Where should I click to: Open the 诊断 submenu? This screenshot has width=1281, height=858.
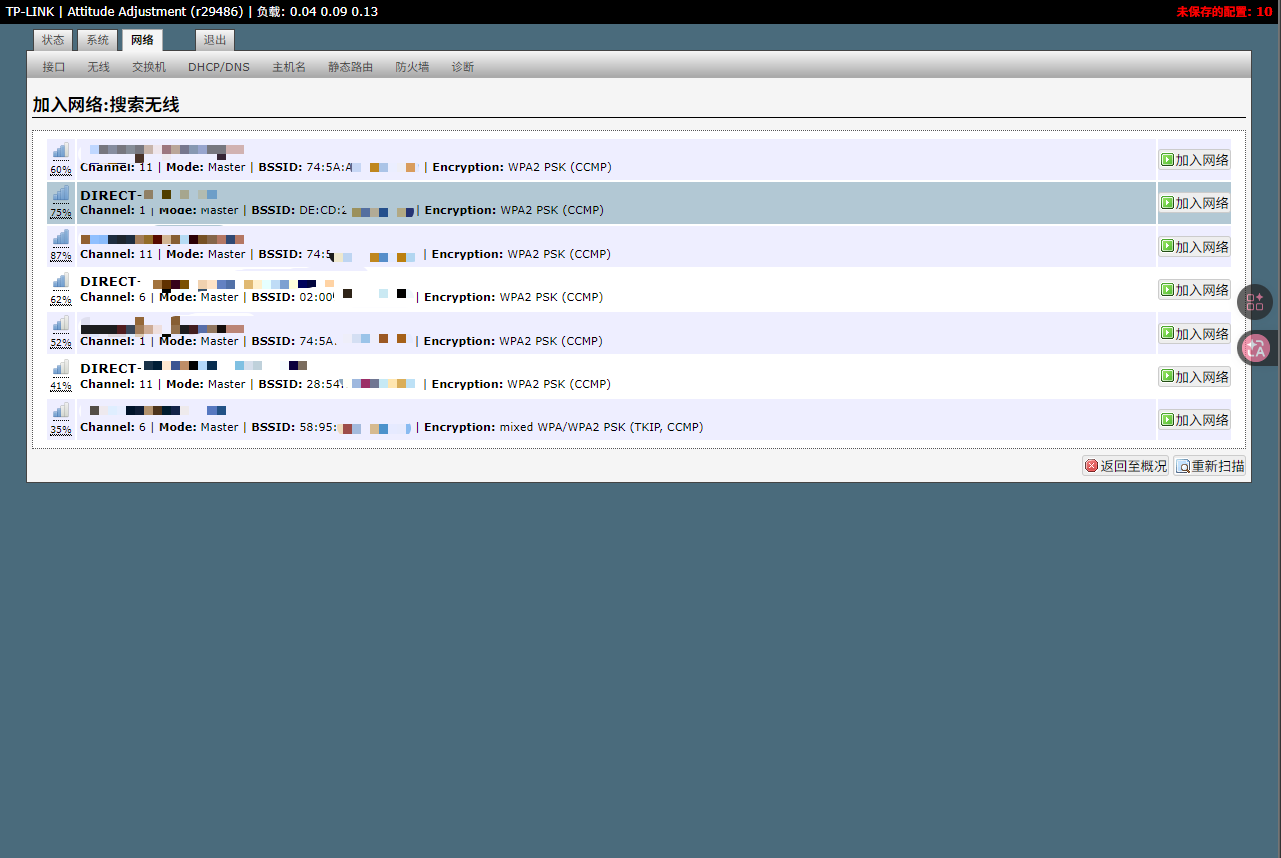pos(463,67)
